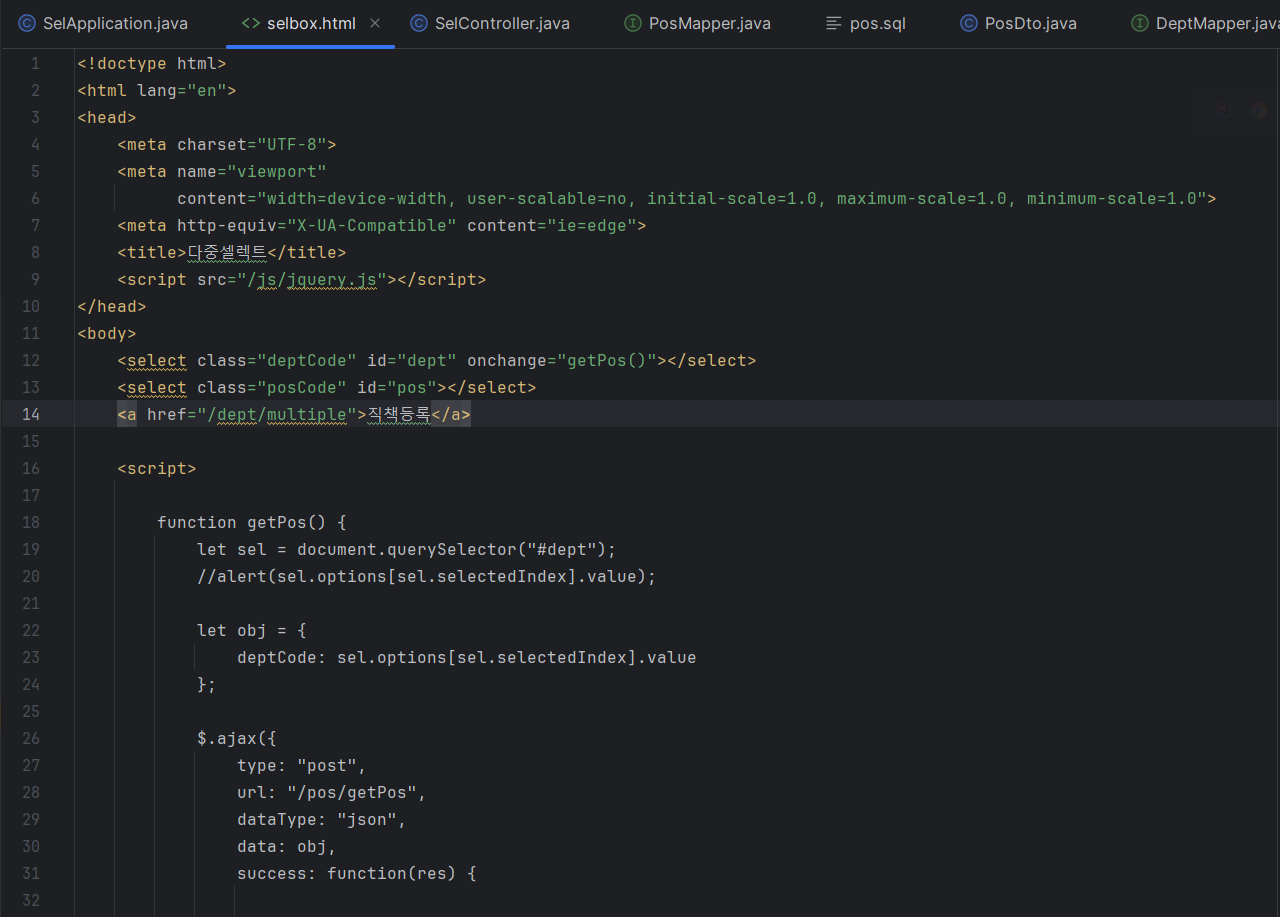
Task: Click line number 26 in gutter
Action: [x=30, y=738]
